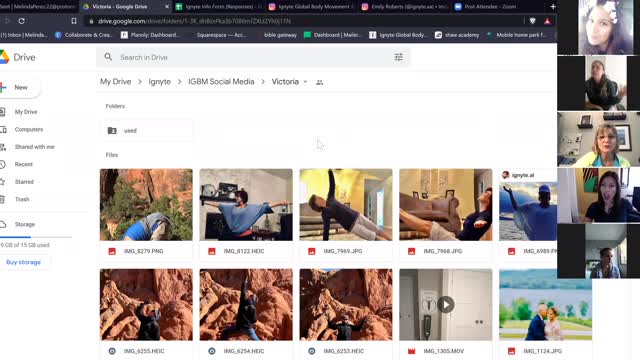Open shared members icon next to Victoria
Image resolution: width=640 pixels, height=360 pixels.
[320, 82]
